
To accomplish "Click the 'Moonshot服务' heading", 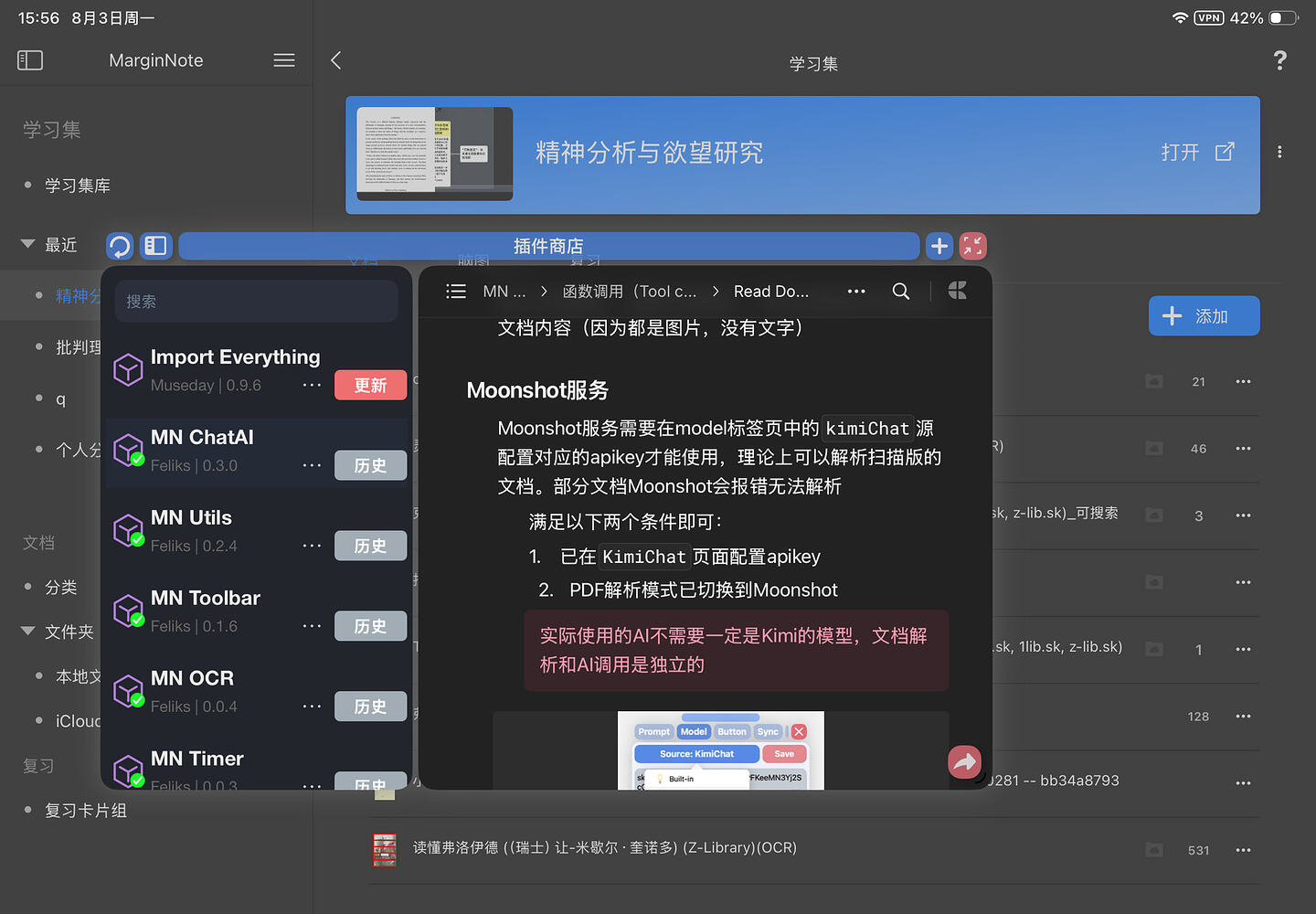I will (x=537, y=390).
